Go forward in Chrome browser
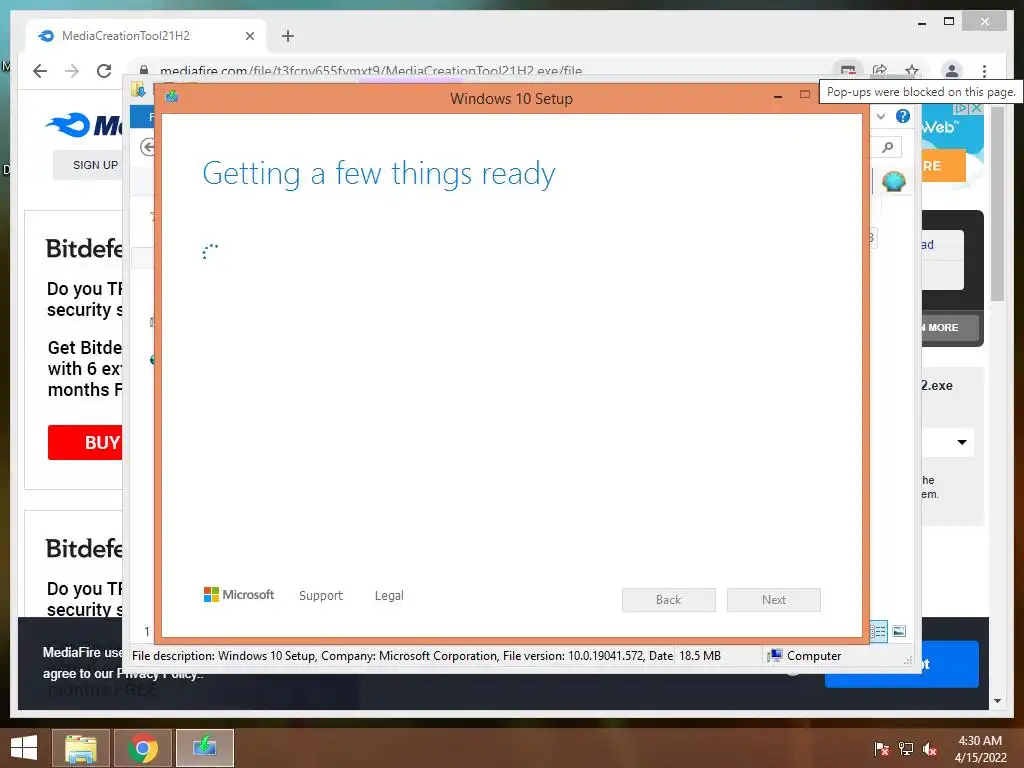 [72, 71]
